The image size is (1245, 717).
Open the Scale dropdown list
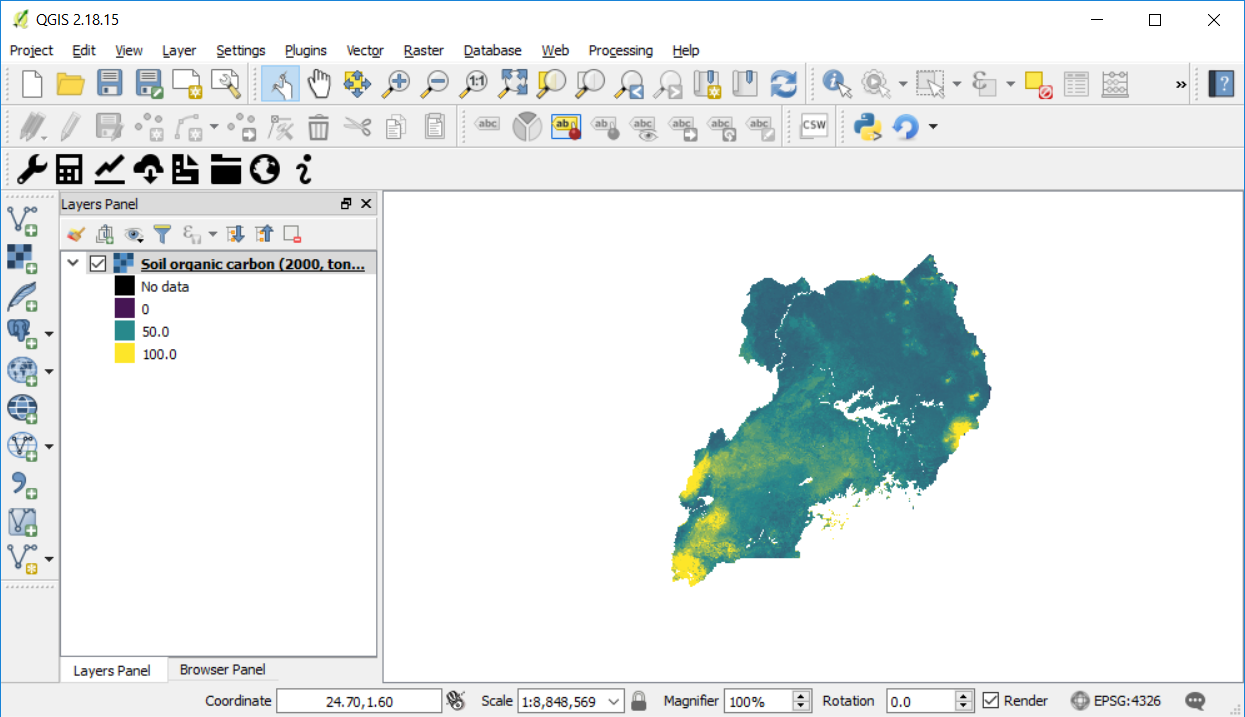pyautogui.click(x=614, y=701)
